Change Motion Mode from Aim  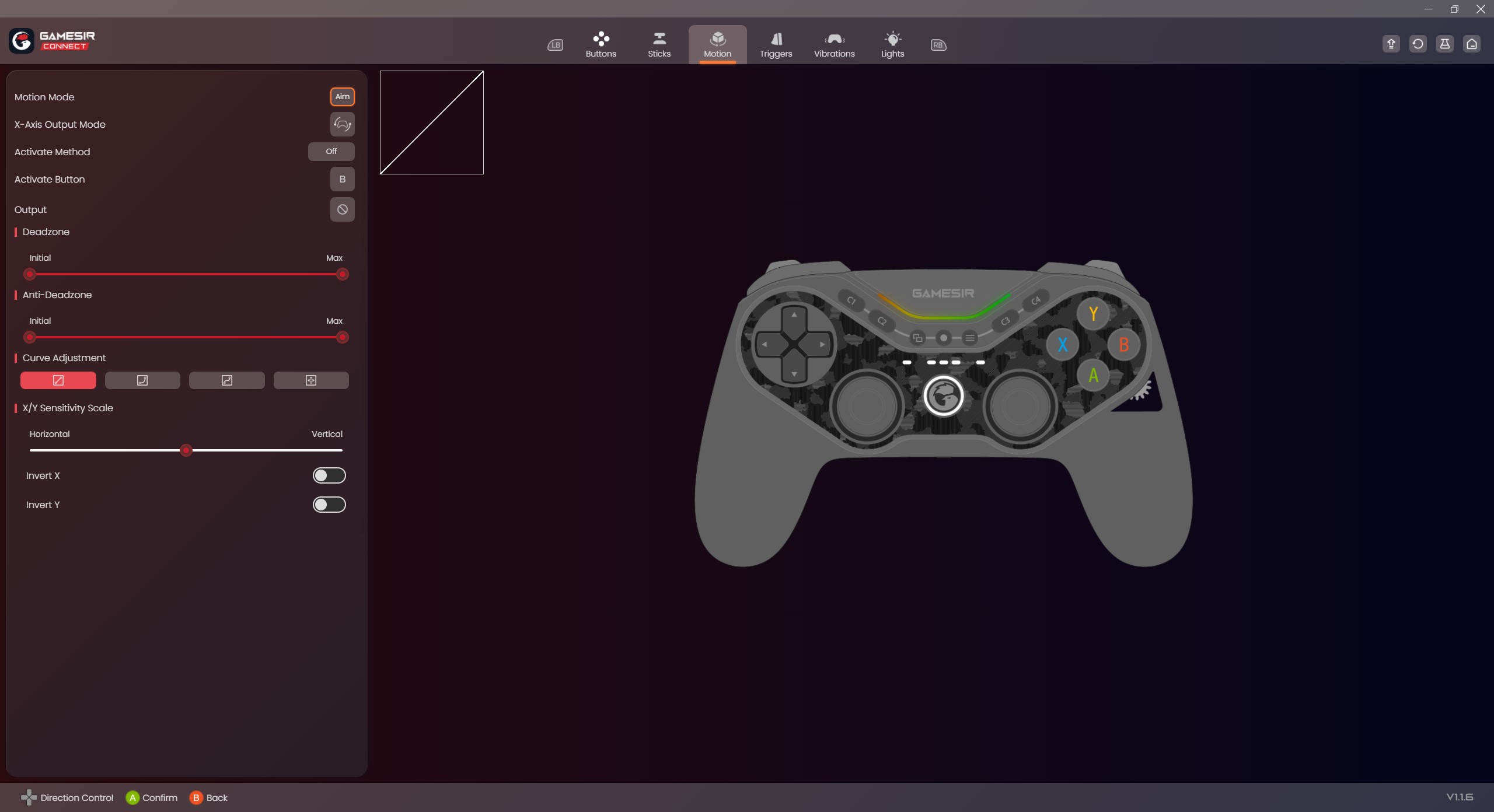(x=343, y=97)
